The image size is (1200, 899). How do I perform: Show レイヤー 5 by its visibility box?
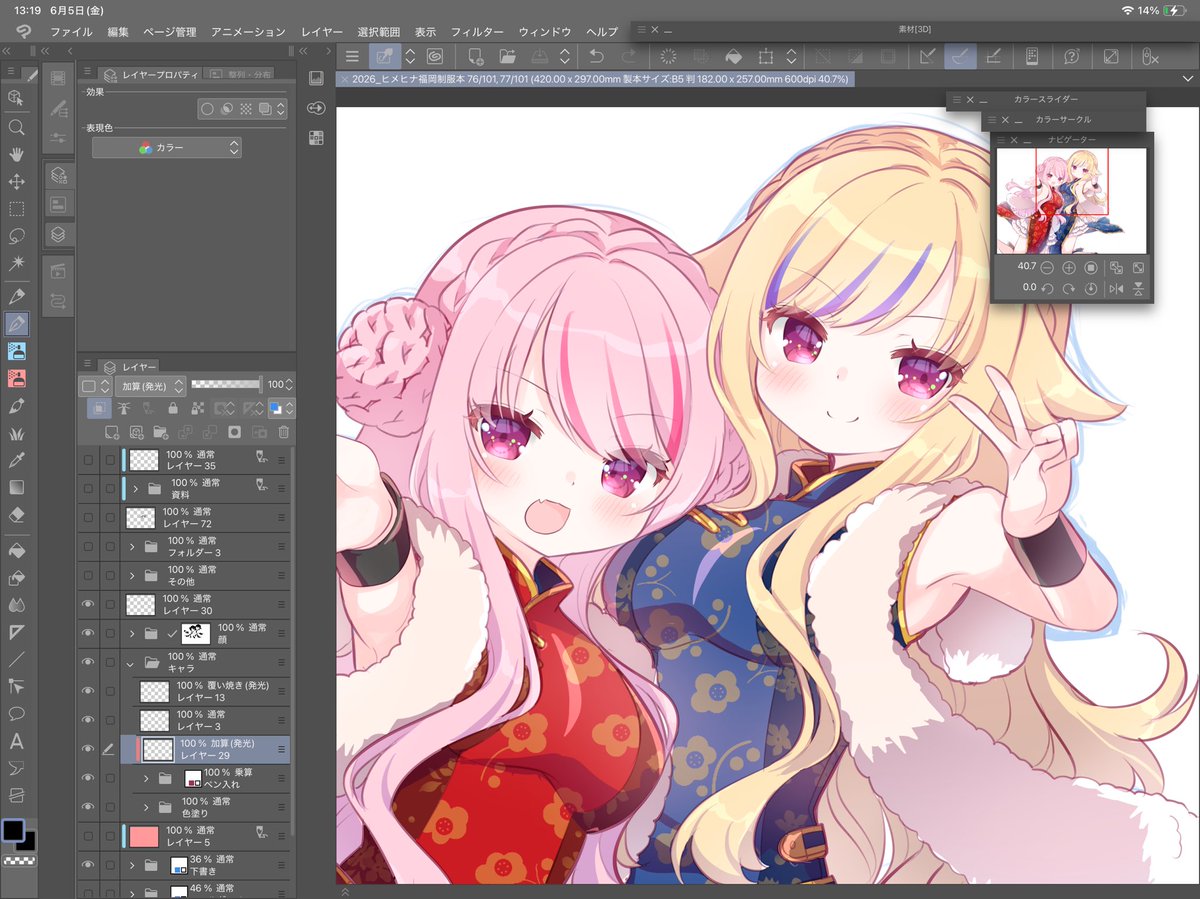[x=88, y=836]
